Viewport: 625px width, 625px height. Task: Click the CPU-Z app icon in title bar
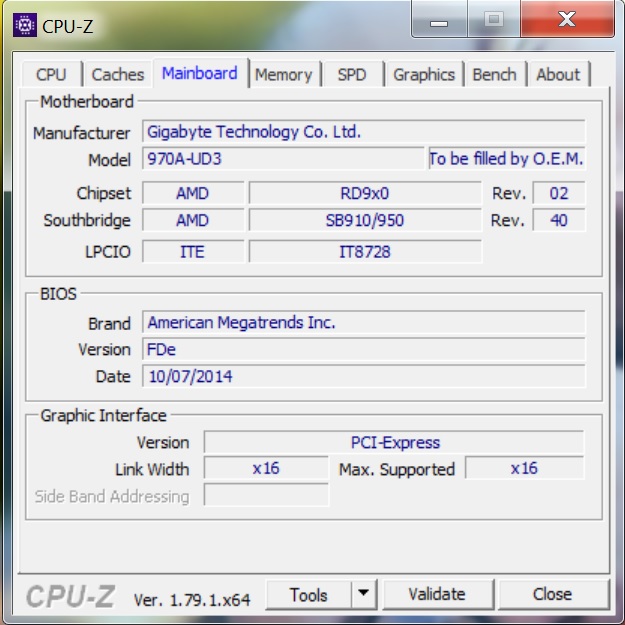click(x=25, y=25)
